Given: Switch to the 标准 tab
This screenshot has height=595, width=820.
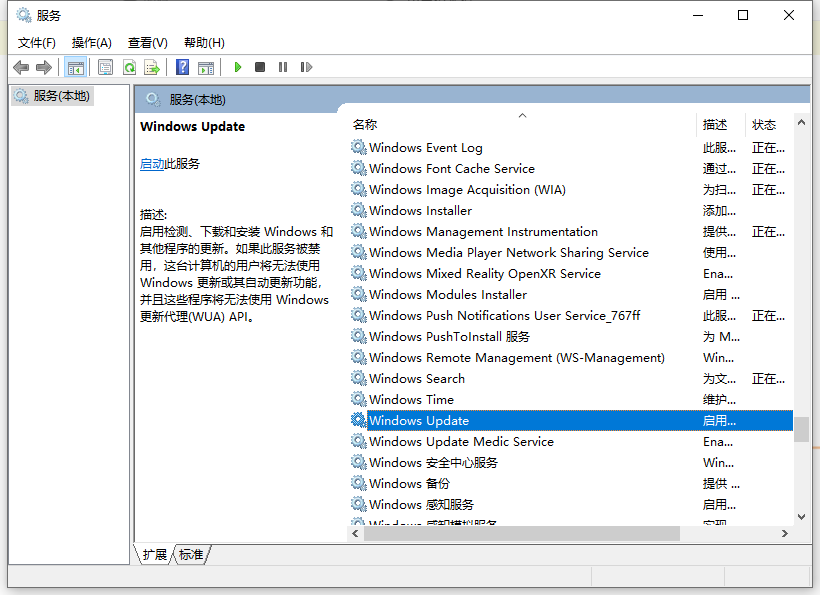Looking at the screenshot, I should 191,554.
